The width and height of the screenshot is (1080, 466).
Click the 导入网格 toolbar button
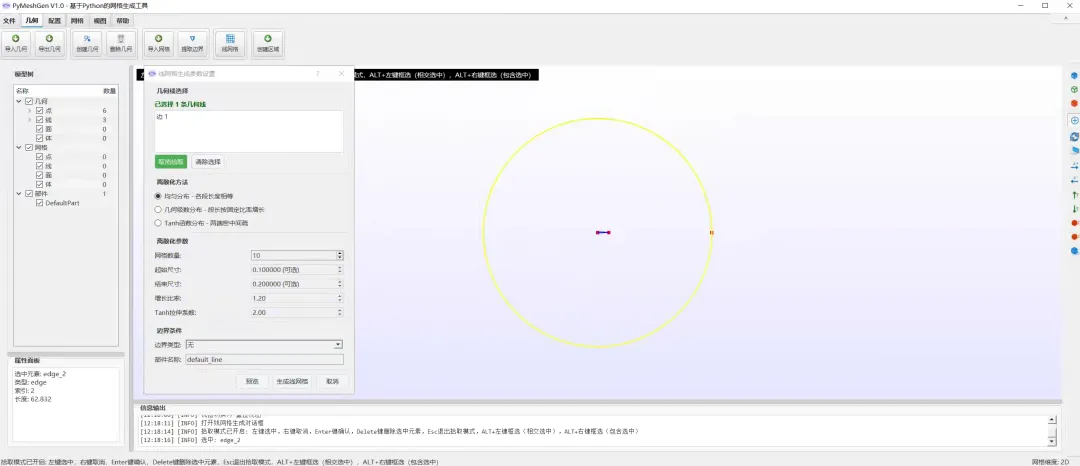[x=158, y=44]
